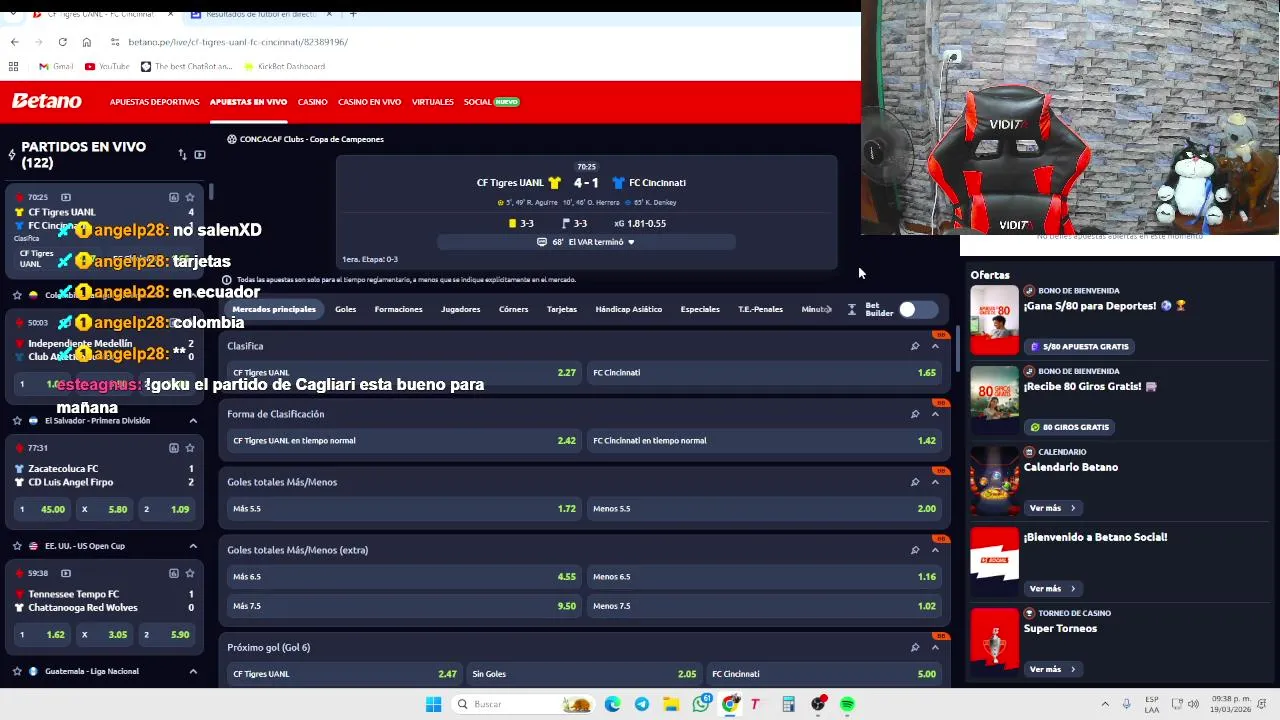The image size is (1280, 720).
Task: Click Ver más under Calendario Betano
Action: [1052, 508]
